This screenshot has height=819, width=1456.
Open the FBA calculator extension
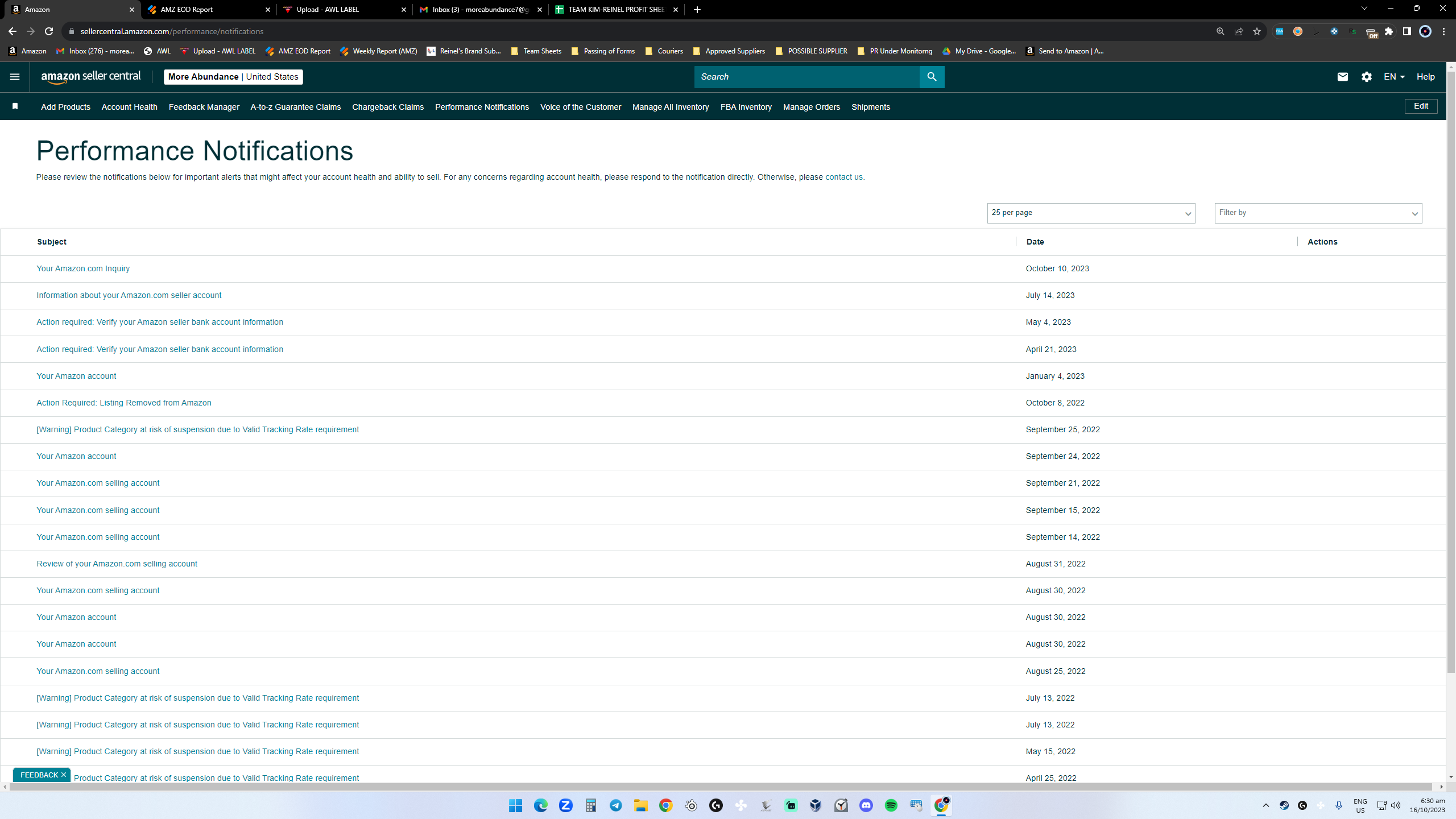[1280, 31]
